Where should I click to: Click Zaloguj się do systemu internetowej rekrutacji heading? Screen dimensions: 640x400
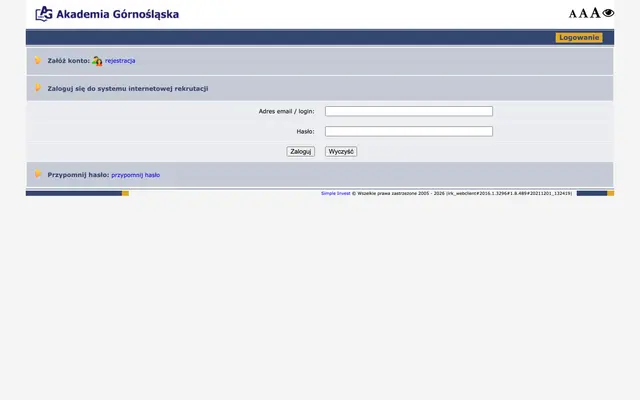click(128, 89)
